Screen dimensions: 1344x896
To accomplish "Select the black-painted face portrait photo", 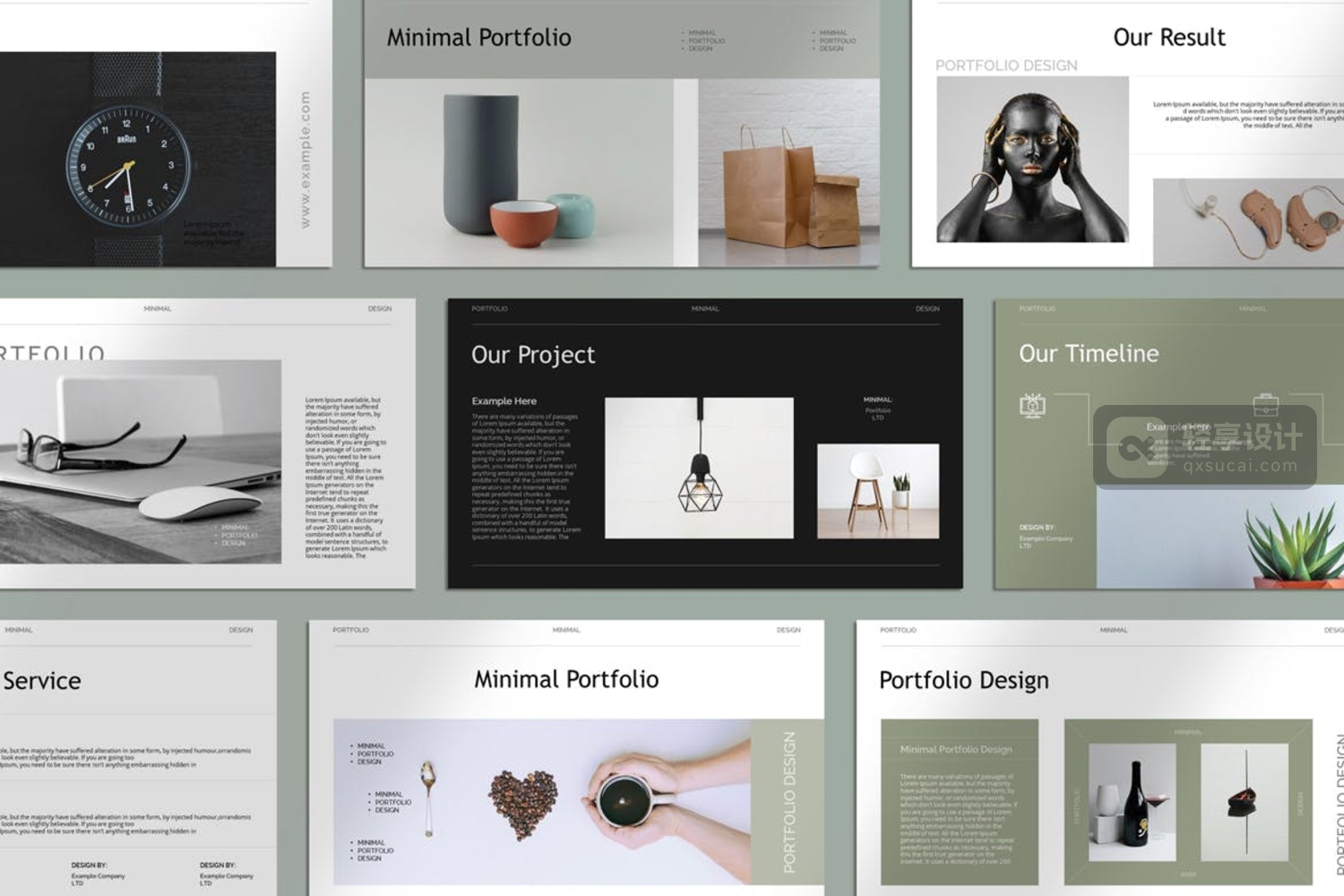I will tap(1032, 159).
